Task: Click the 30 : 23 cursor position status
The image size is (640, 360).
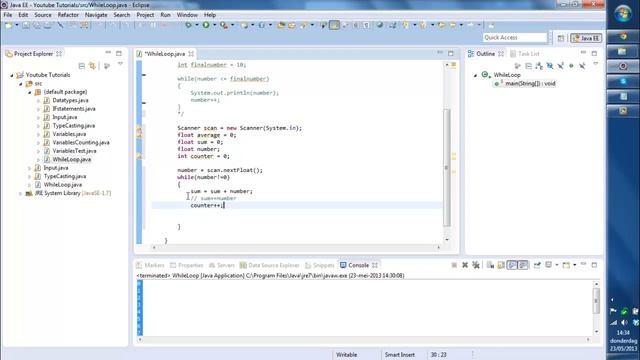Action: [438, 355]
